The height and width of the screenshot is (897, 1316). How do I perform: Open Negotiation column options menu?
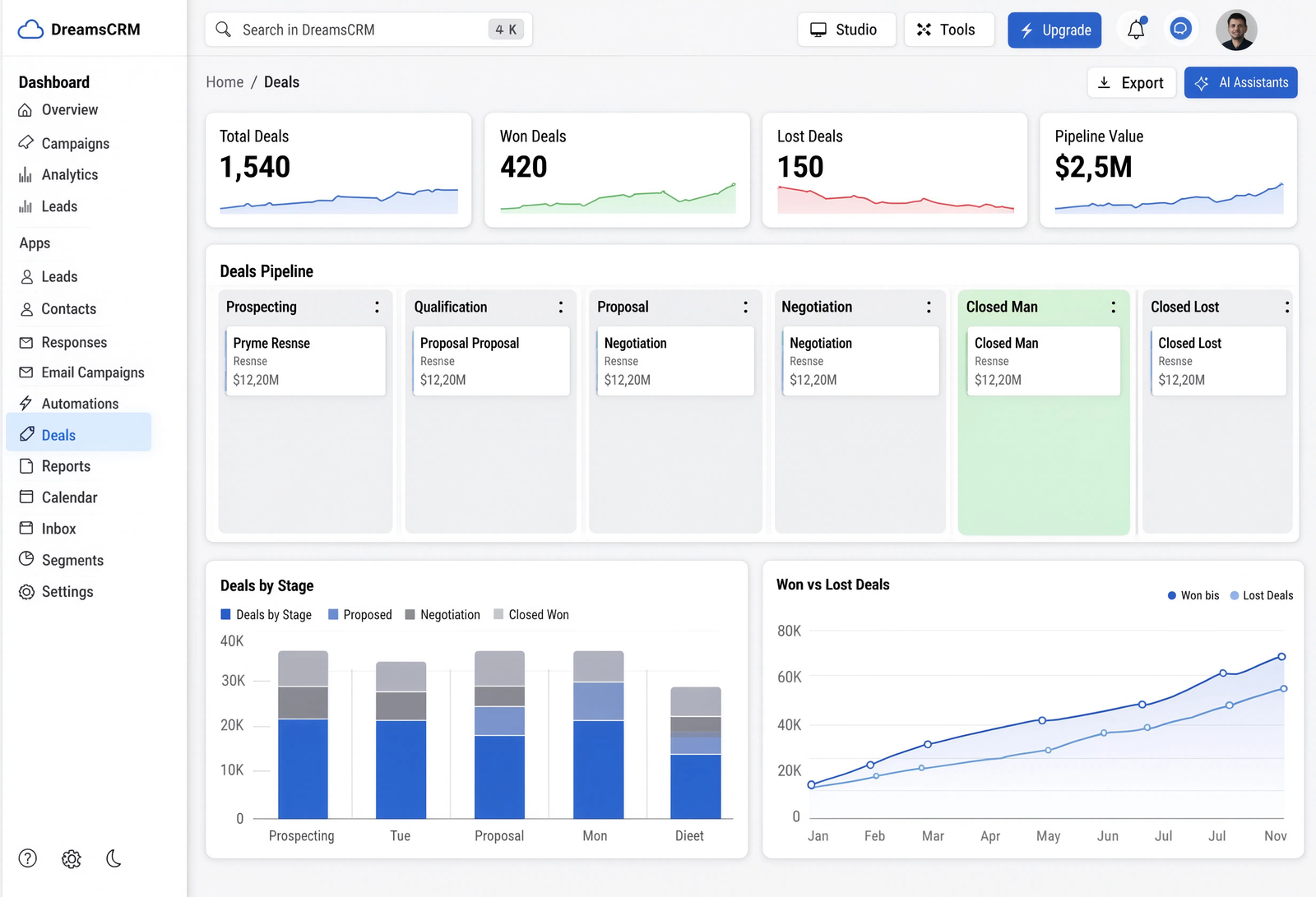929,307
